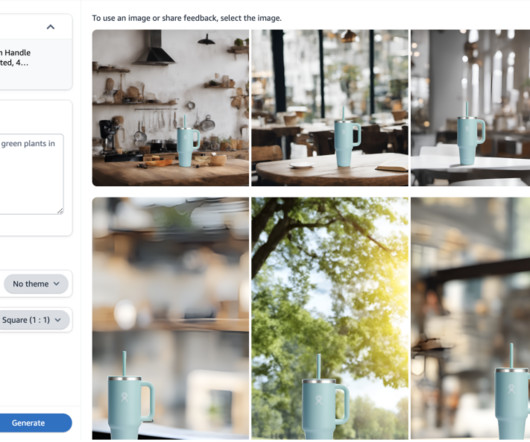Click the white plate on the cafe table
Image resolution: width=530 pixels, height=442 pixels.
(301, 165)
